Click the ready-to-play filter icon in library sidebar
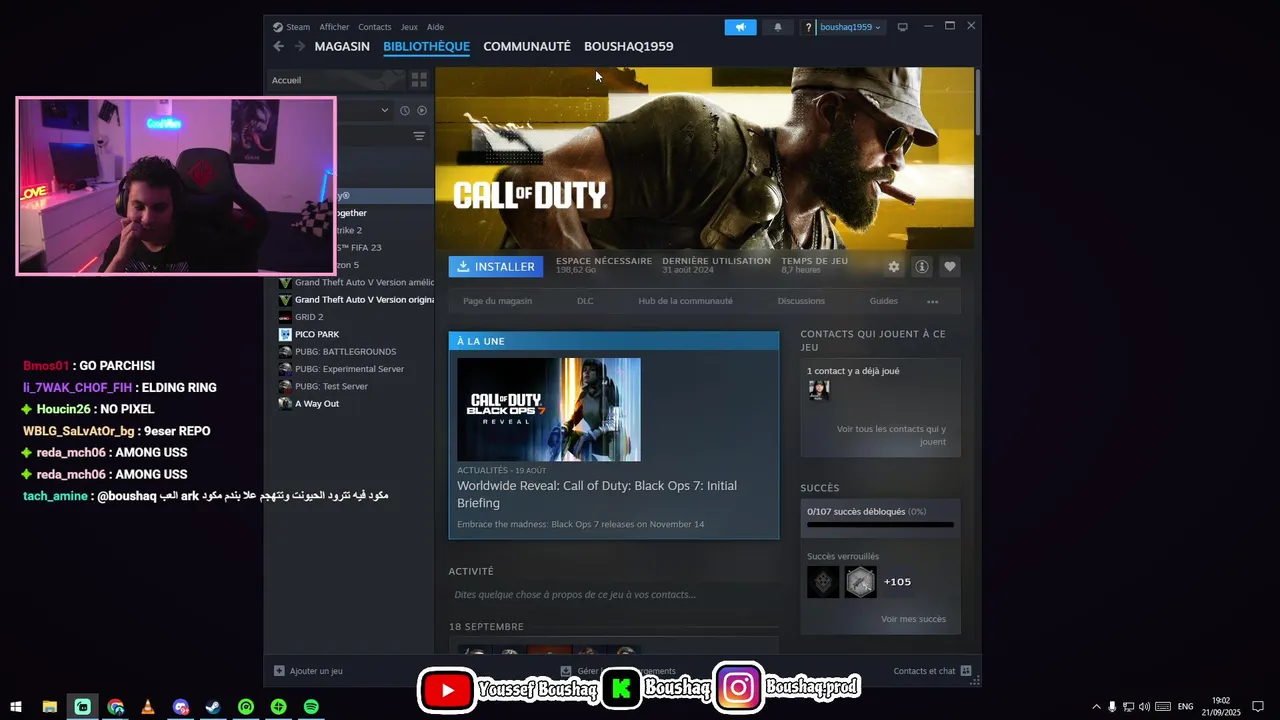This screenshot has height=720, width=1280. 422,110
